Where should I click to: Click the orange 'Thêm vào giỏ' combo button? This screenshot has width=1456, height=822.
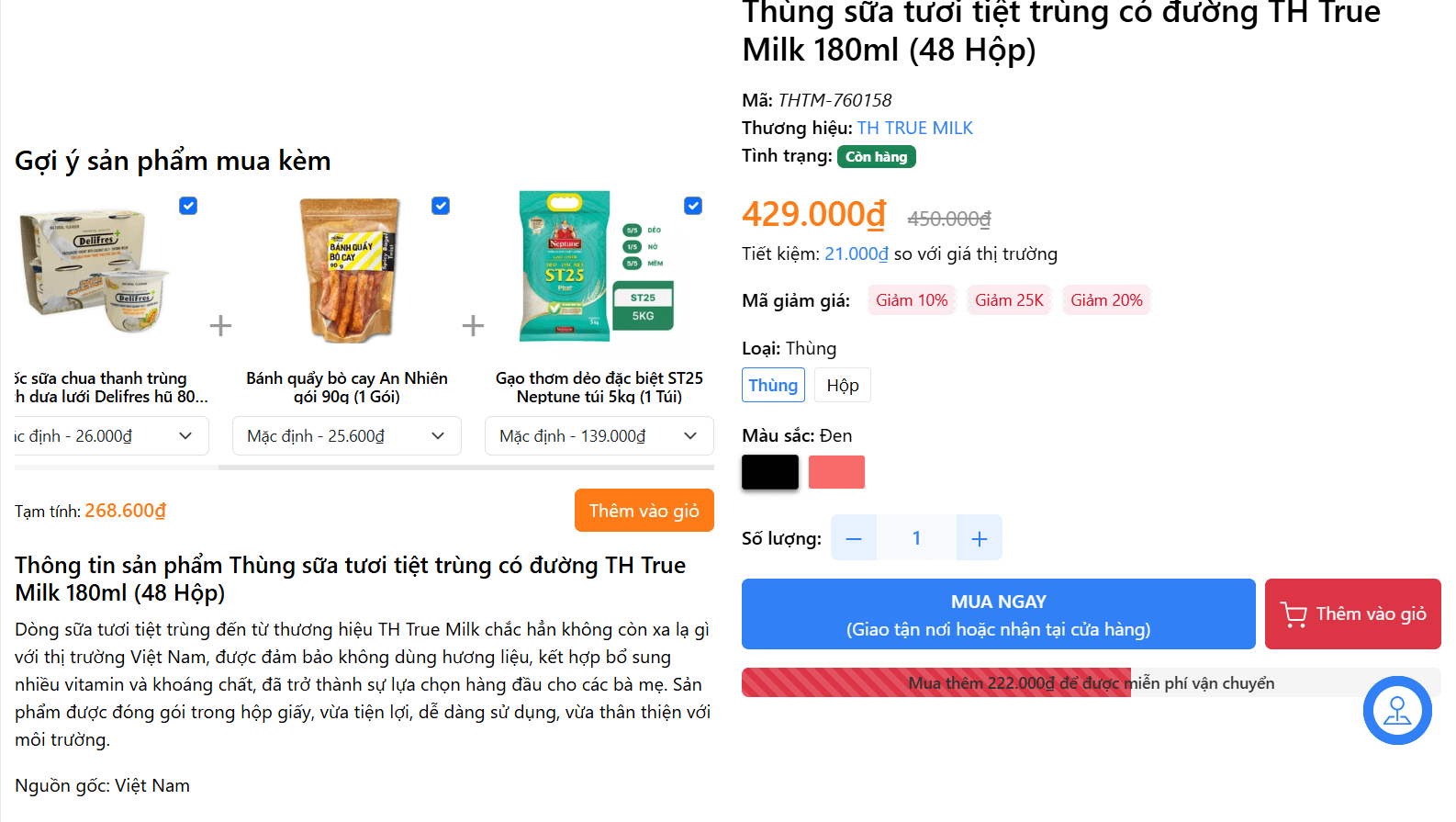click(x=644, y=511)
